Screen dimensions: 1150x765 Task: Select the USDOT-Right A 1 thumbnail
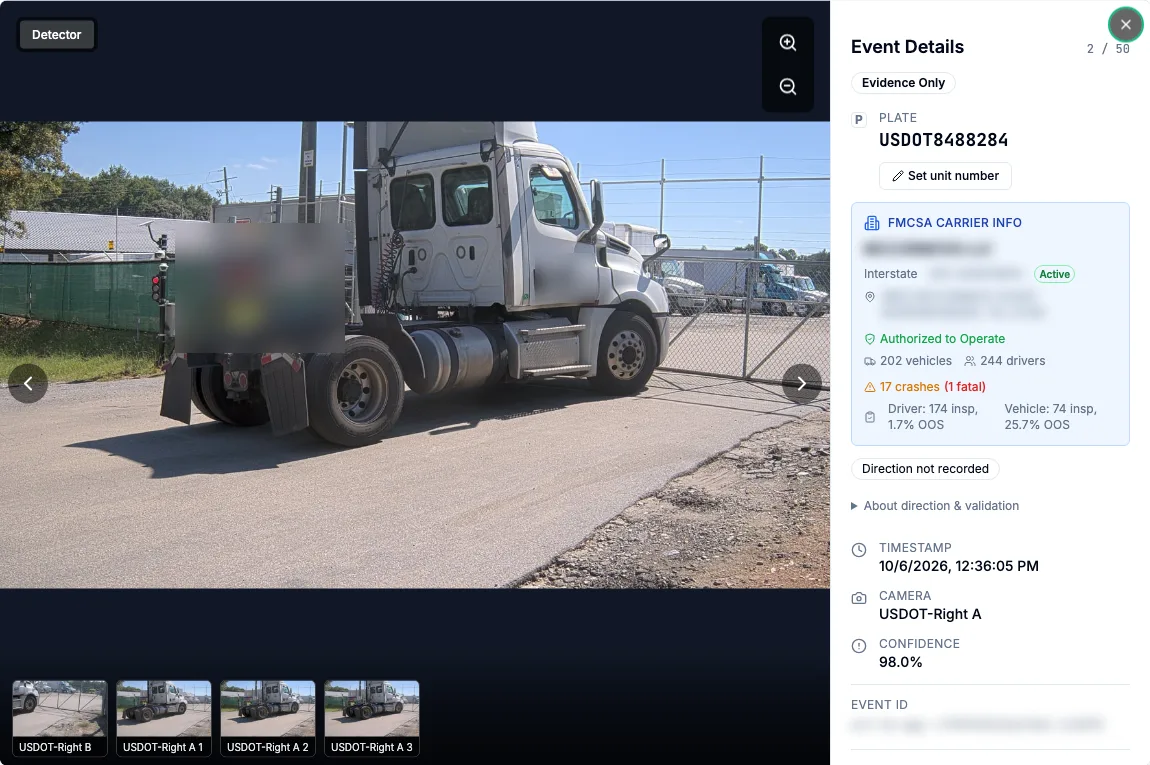[x=164, y=718]
